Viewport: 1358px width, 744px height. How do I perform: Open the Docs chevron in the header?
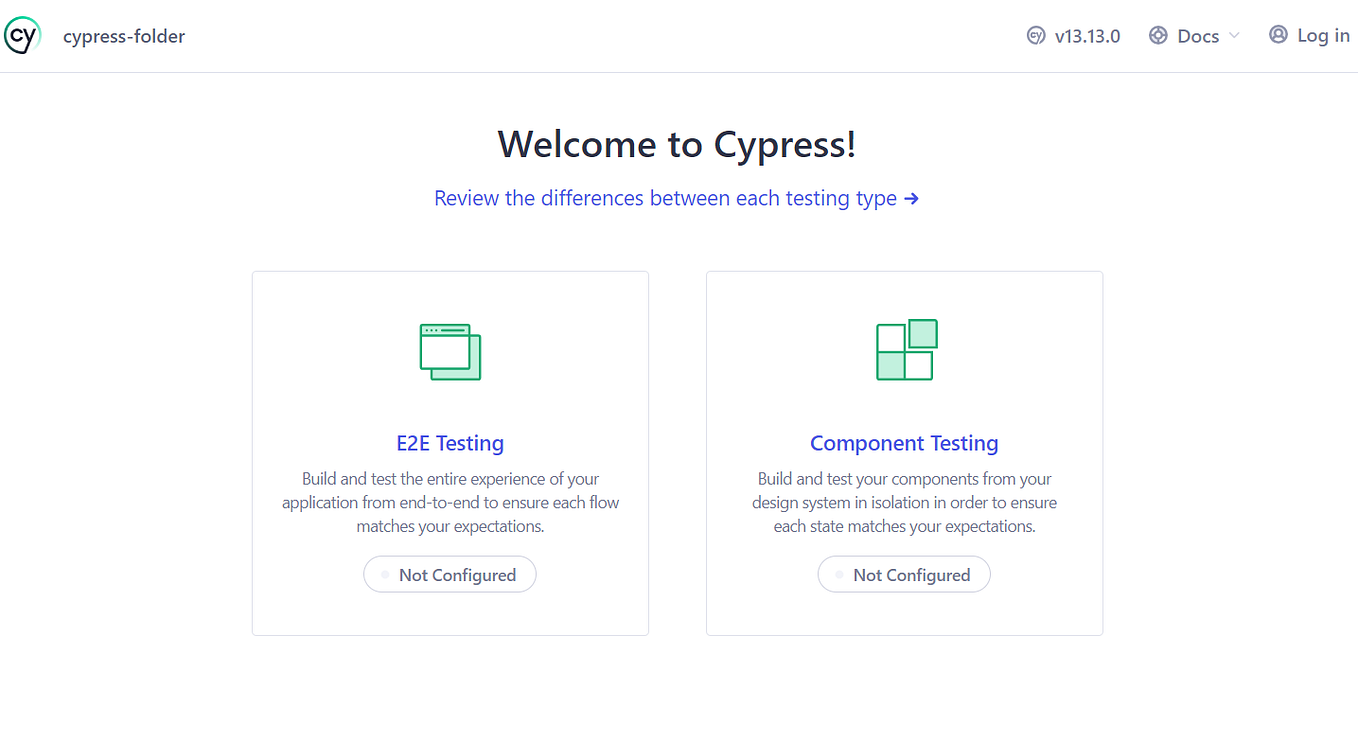coord(1236,36)
